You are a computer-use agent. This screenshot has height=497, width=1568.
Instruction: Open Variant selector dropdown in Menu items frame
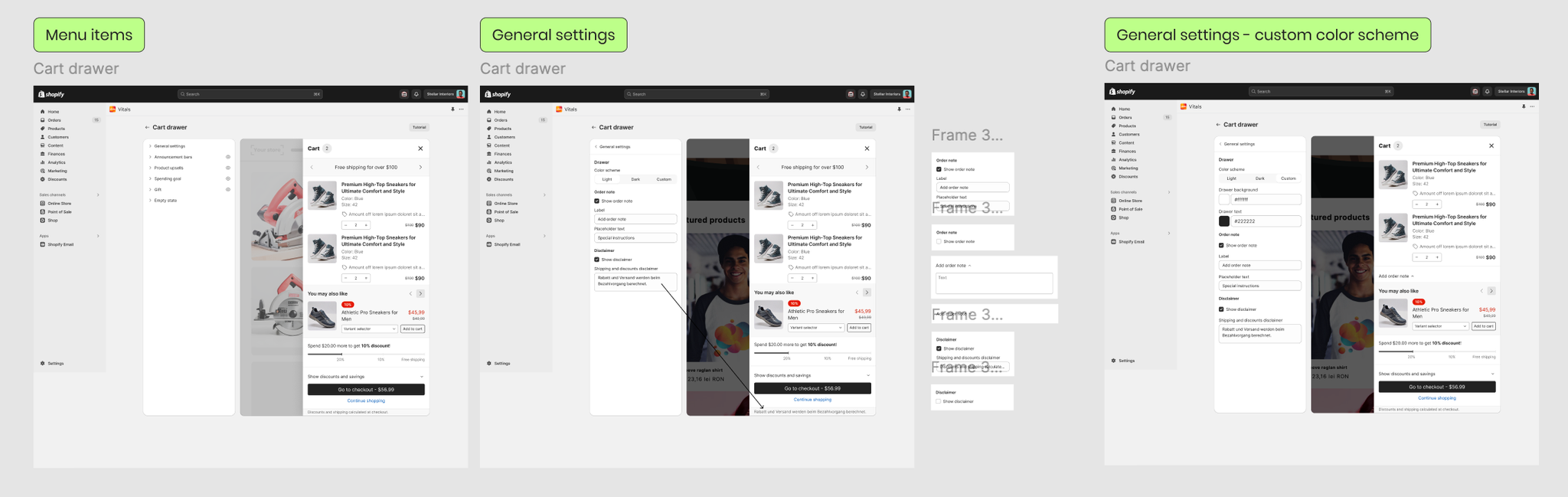point(369,329)
